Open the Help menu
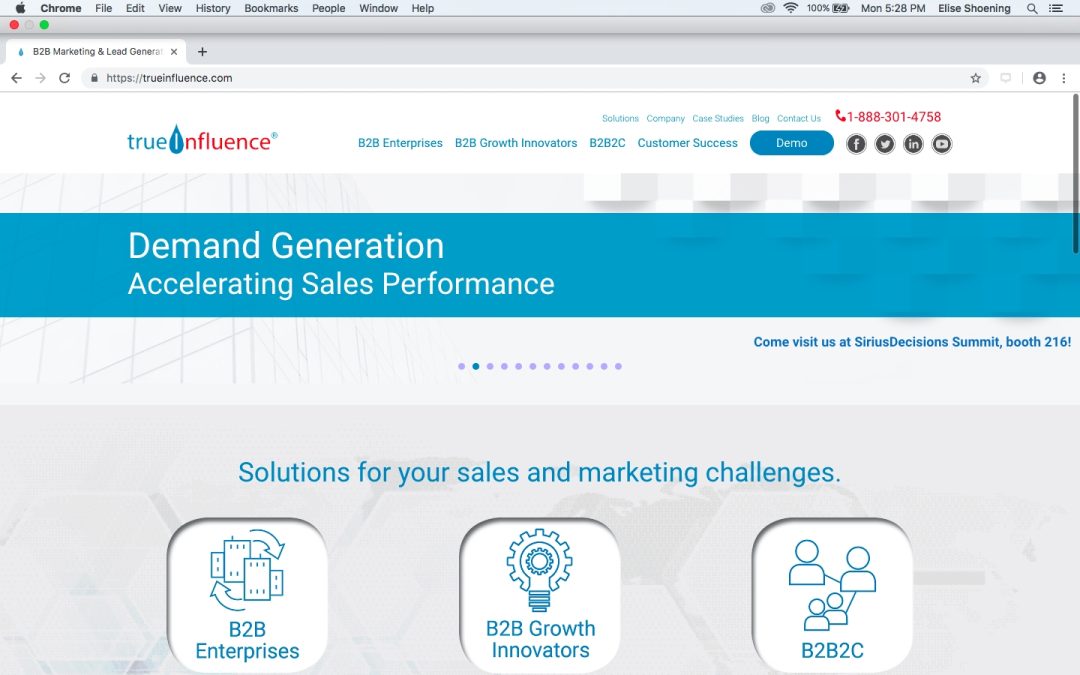1080x675 pixels. click(423, 8)
